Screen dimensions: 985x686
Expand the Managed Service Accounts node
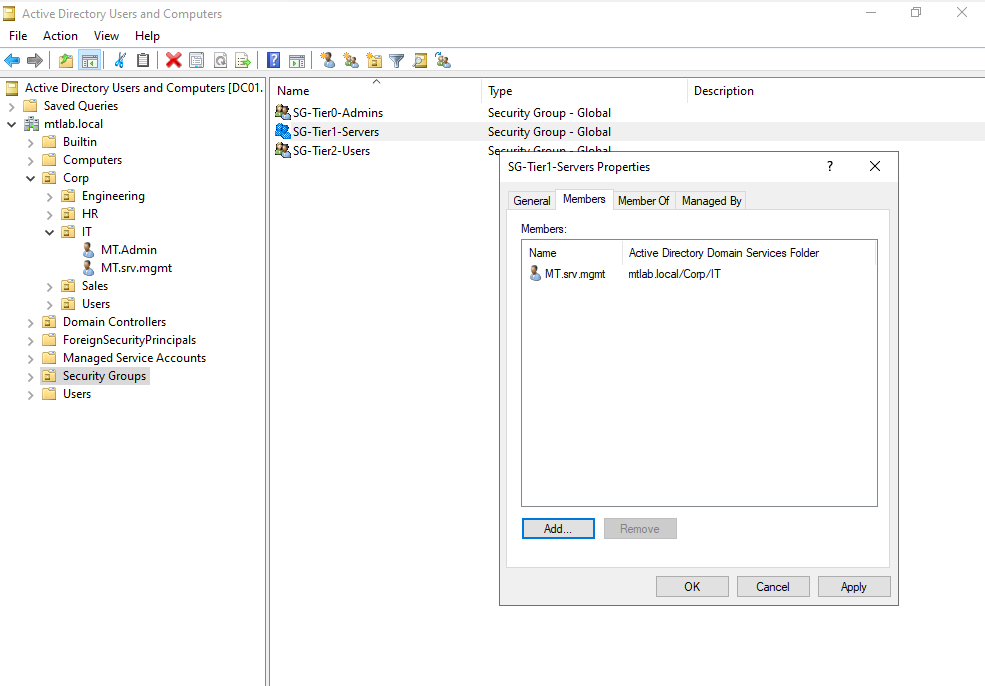pyautogui.click(x=30, y=359)
